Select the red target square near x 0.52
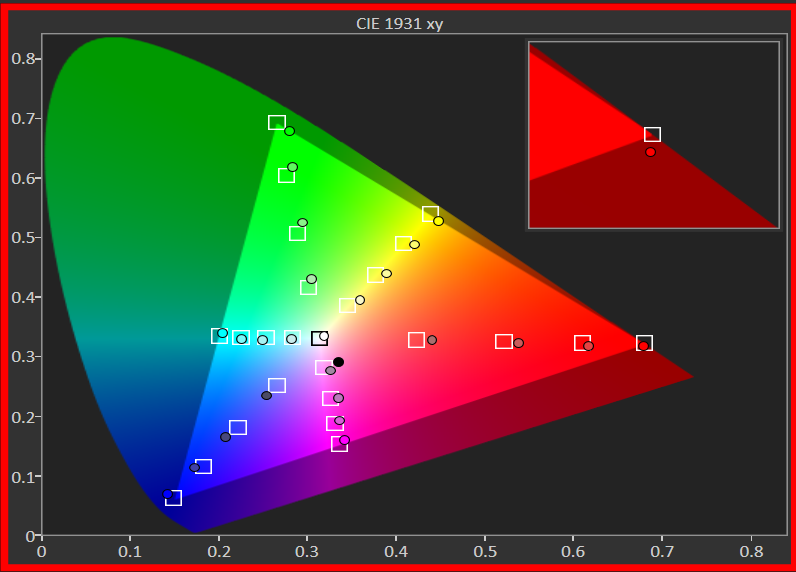The width and height of the screenshot is (796, 572). tap(504, 342)
